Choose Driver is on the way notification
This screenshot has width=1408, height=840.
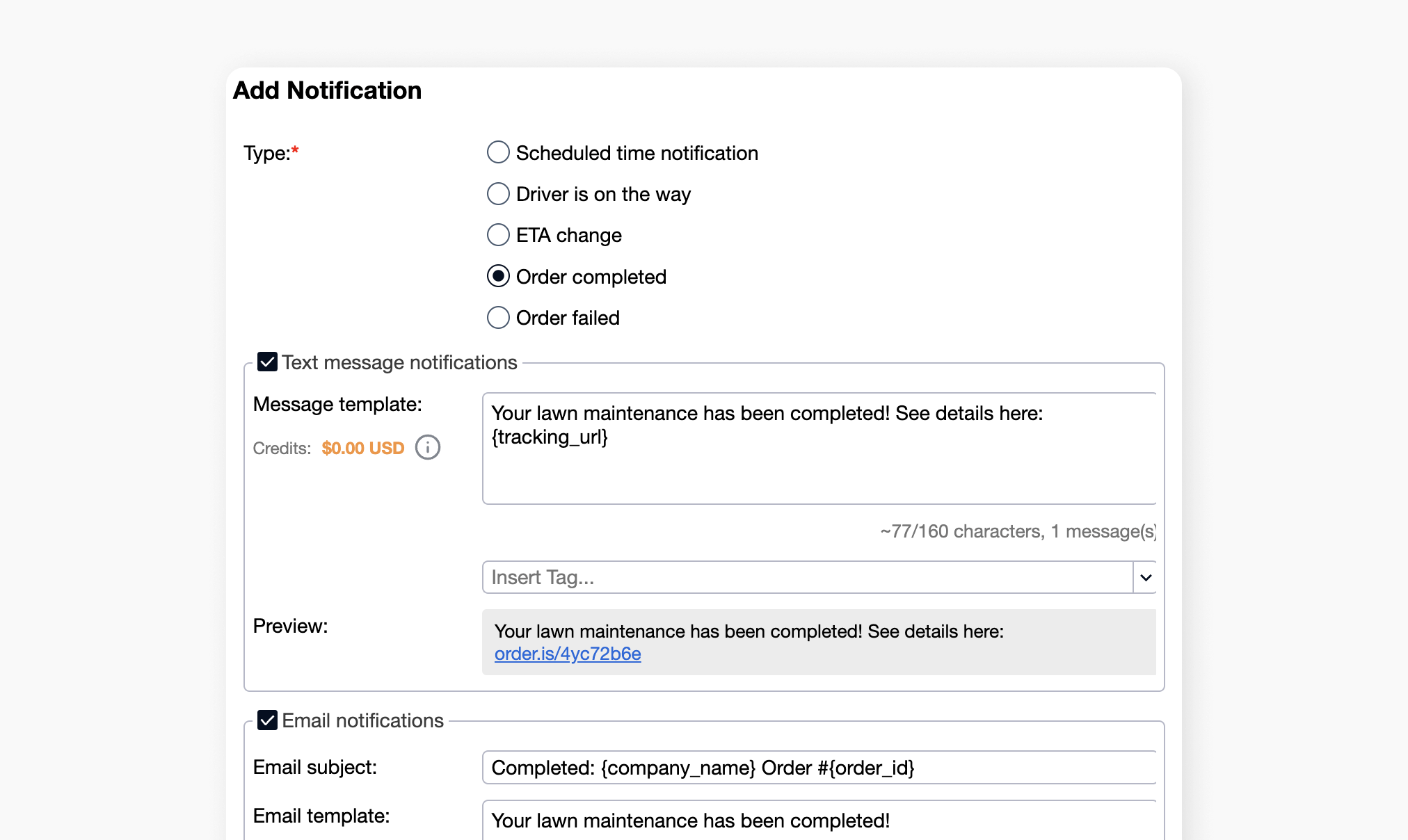pyautogui.click(x=498, y=193)
